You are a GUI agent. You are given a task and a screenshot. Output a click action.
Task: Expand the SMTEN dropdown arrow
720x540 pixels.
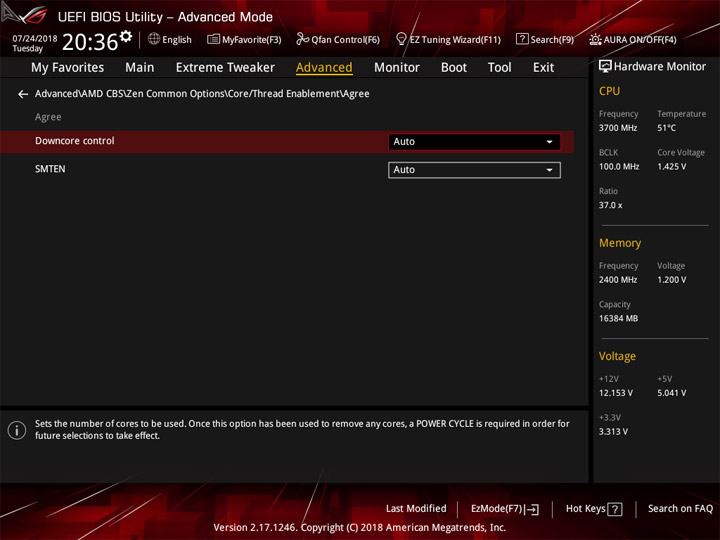pyautogui.click(x=549, y=170)
